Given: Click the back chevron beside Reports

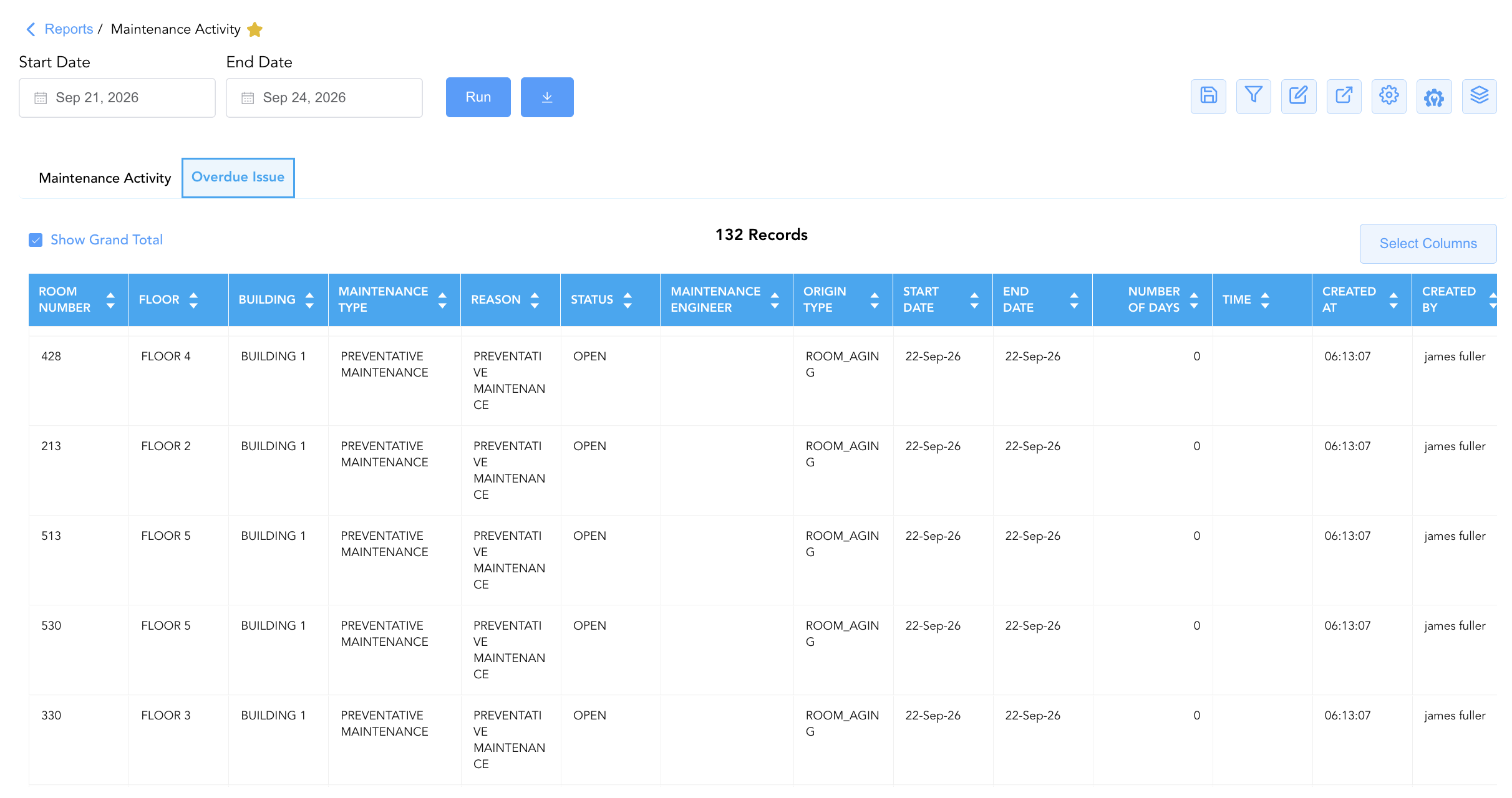Looking at the screenshot, I should [x=31, y=29].
